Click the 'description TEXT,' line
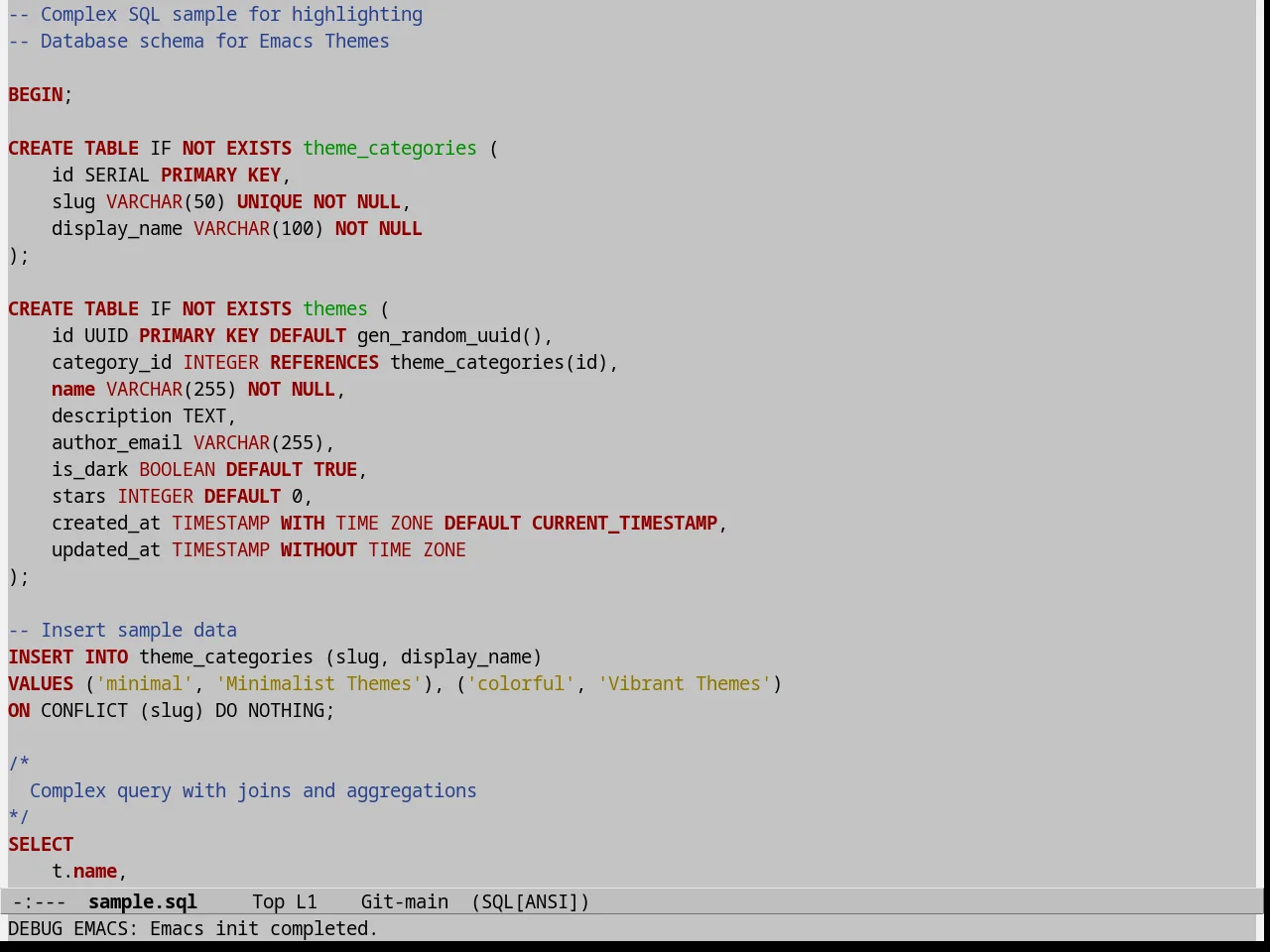Viewport: 1270px width, 952px height. (144, 416)
